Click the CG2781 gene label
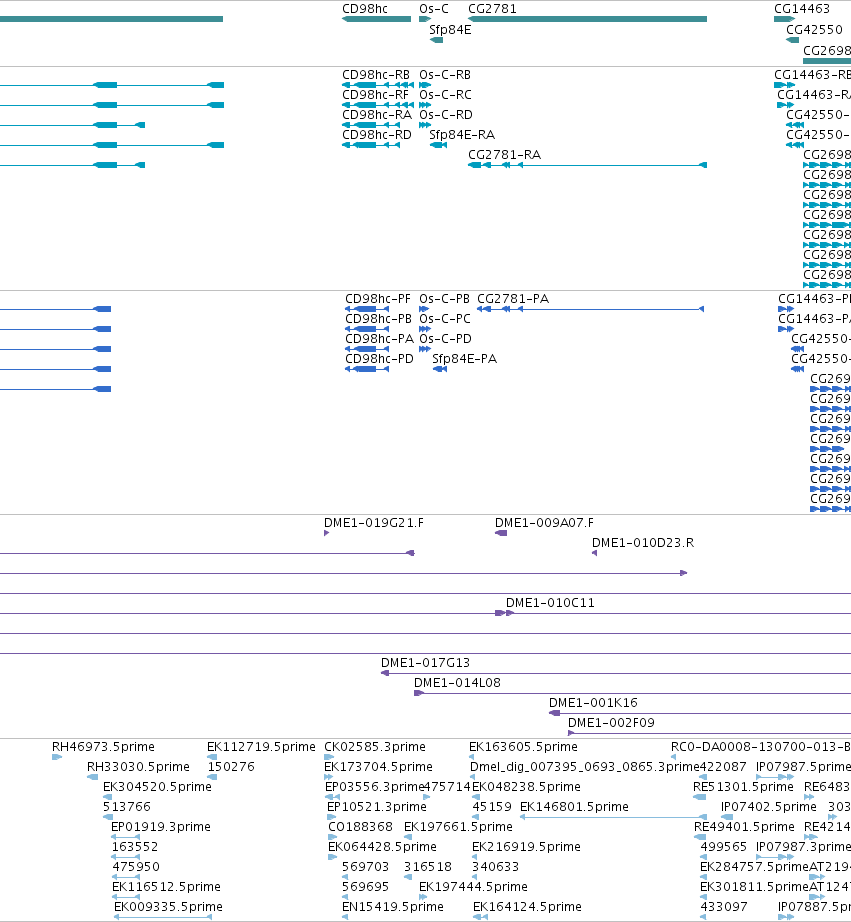The image size is (851, 922). click(x=492, y=9)
